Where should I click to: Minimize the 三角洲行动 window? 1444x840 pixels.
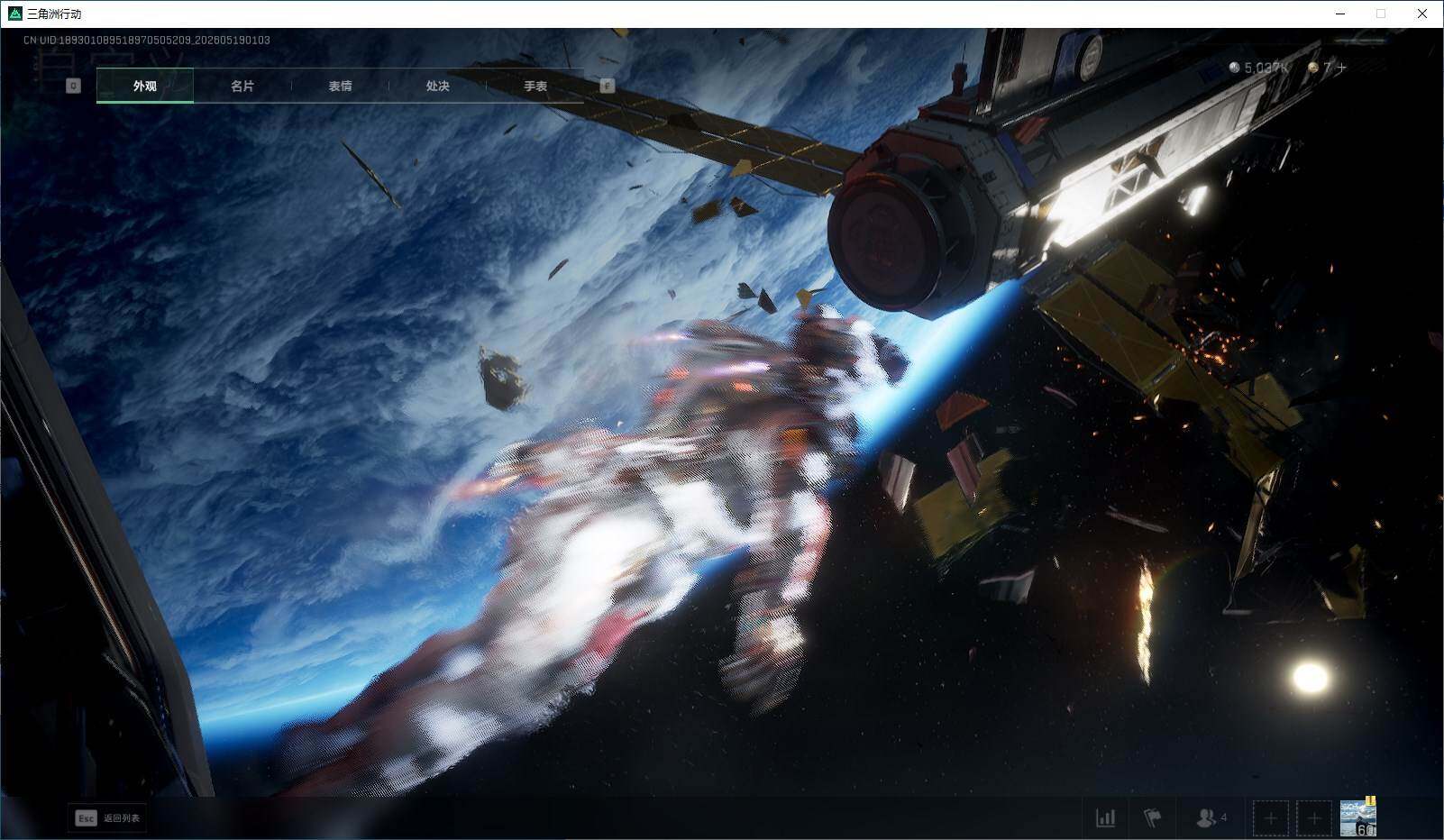pos(1339,14)
